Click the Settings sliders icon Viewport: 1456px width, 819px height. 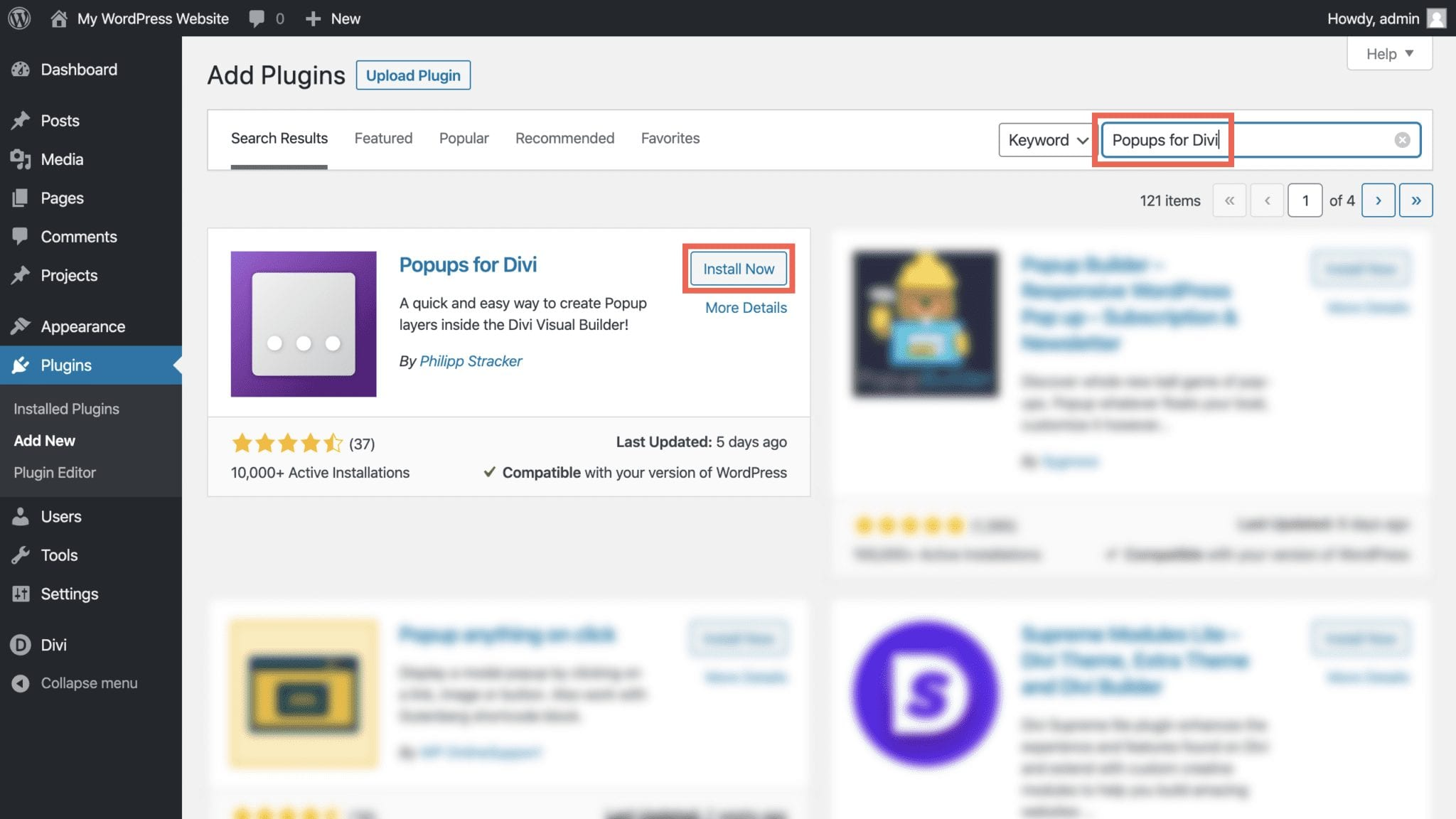[x=21, y=594]
